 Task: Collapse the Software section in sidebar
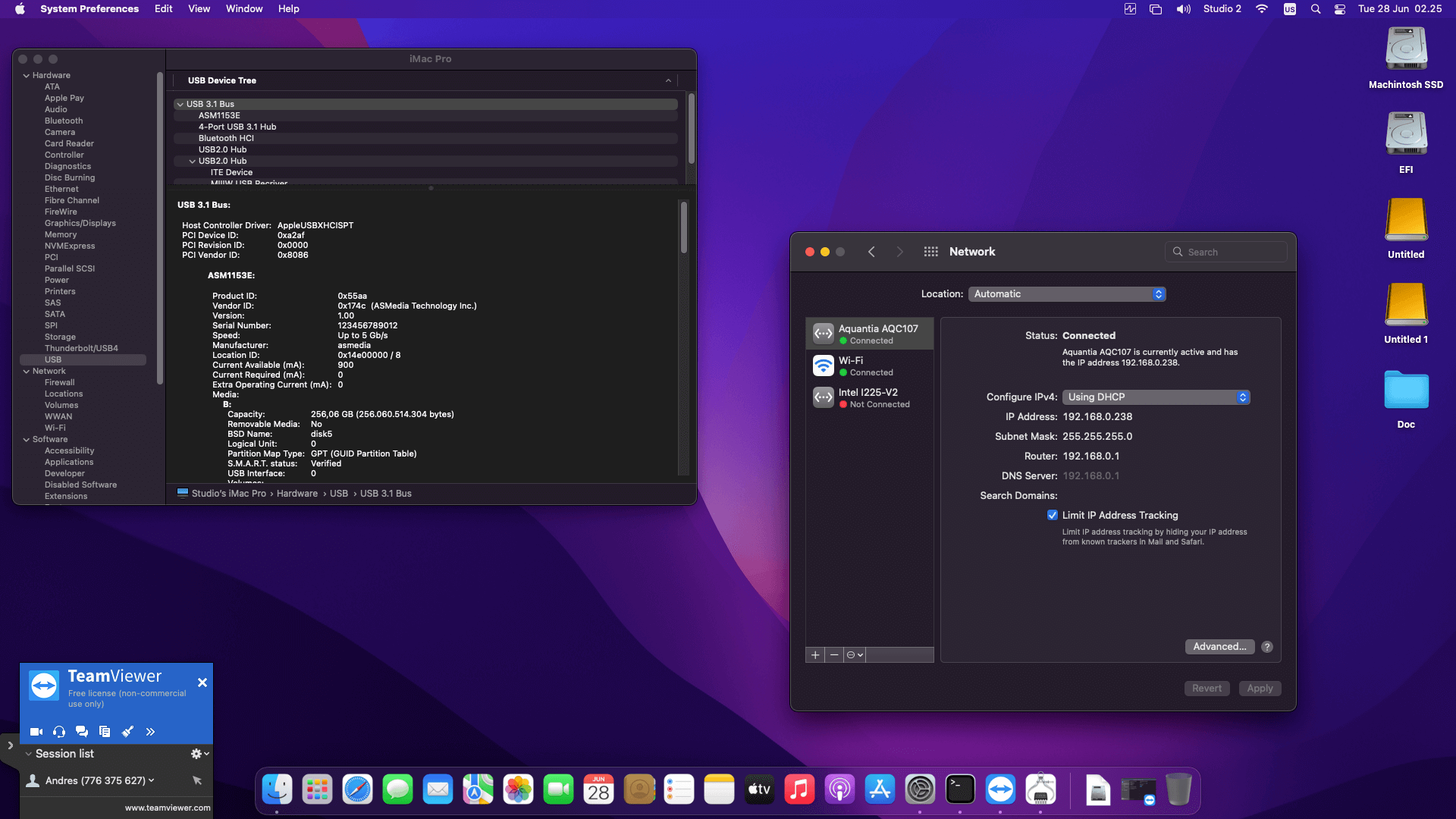[x=27, y=440]
